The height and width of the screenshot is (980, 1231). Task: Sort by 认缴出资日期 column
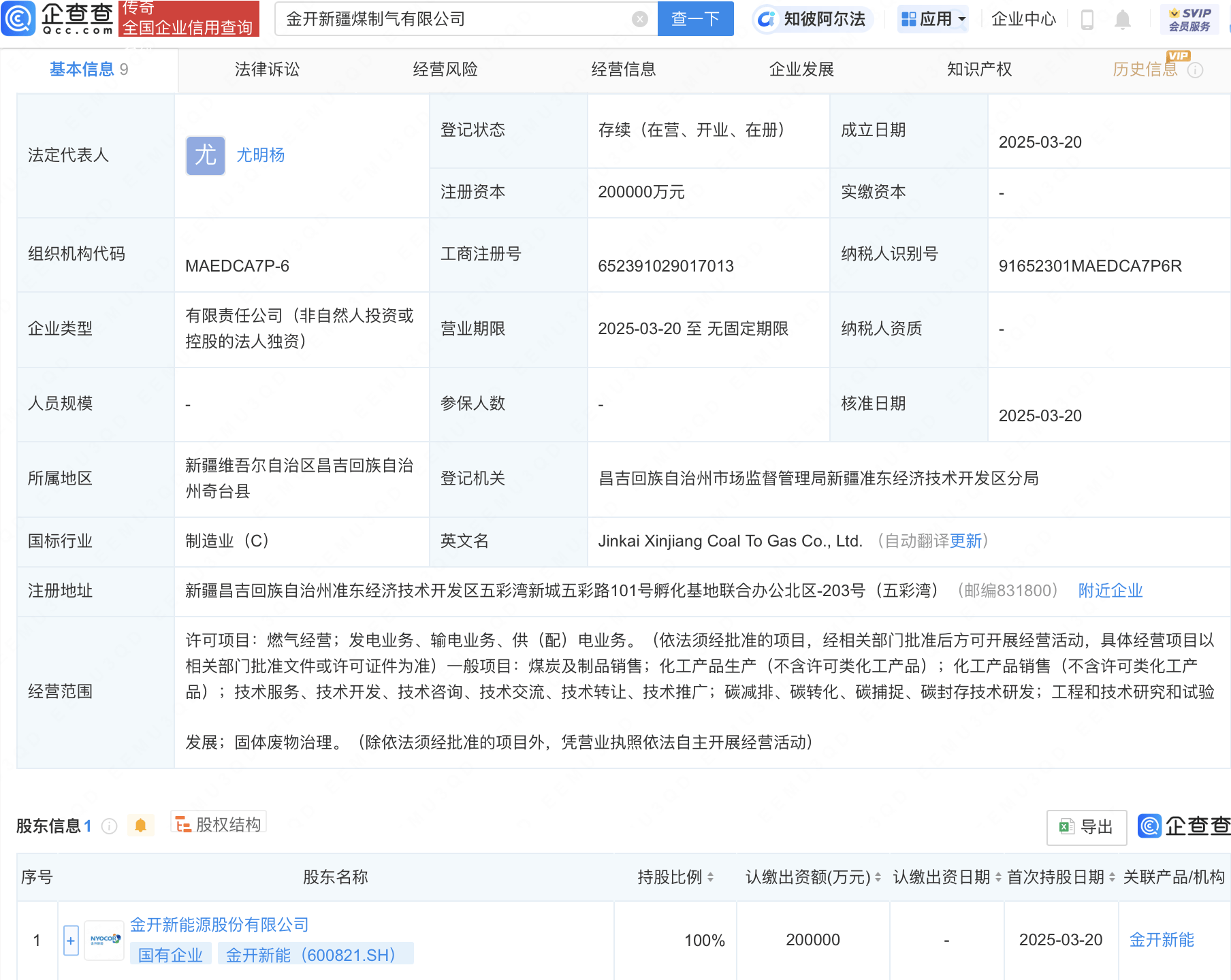click(x=998, y=877)
